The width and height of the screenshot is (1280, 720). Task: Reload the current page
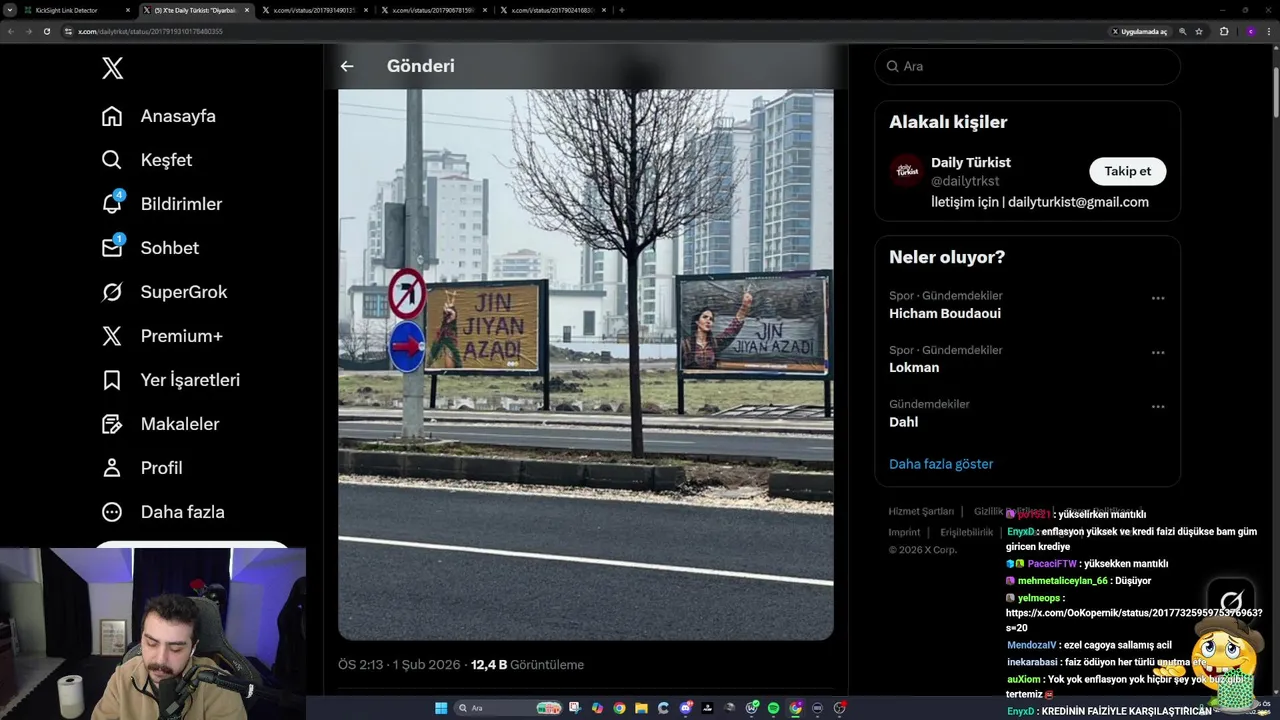click(46, 31)
